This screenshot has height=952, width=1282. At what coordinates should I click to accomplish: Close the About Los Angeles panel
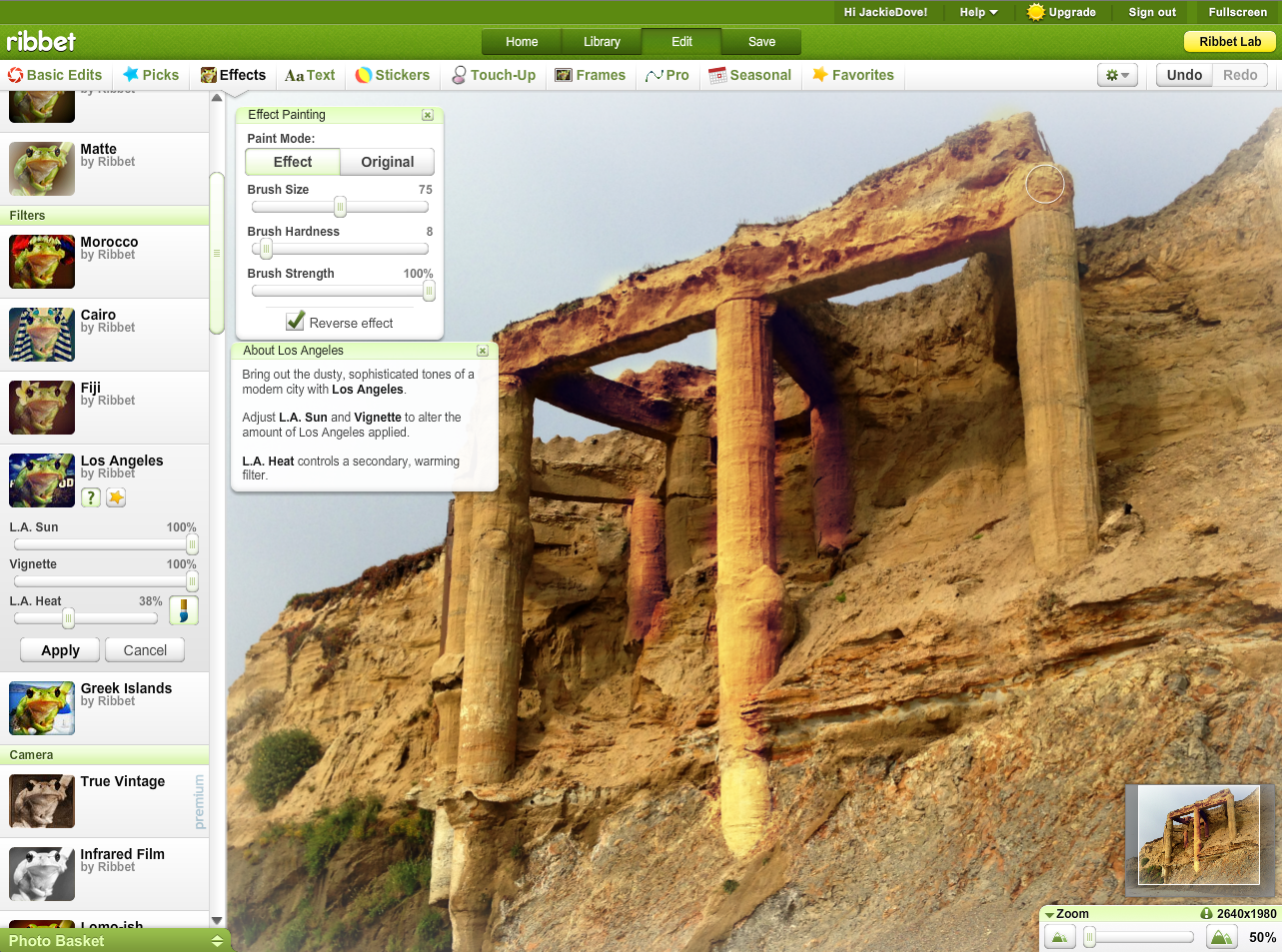click(x=483, y=351)
